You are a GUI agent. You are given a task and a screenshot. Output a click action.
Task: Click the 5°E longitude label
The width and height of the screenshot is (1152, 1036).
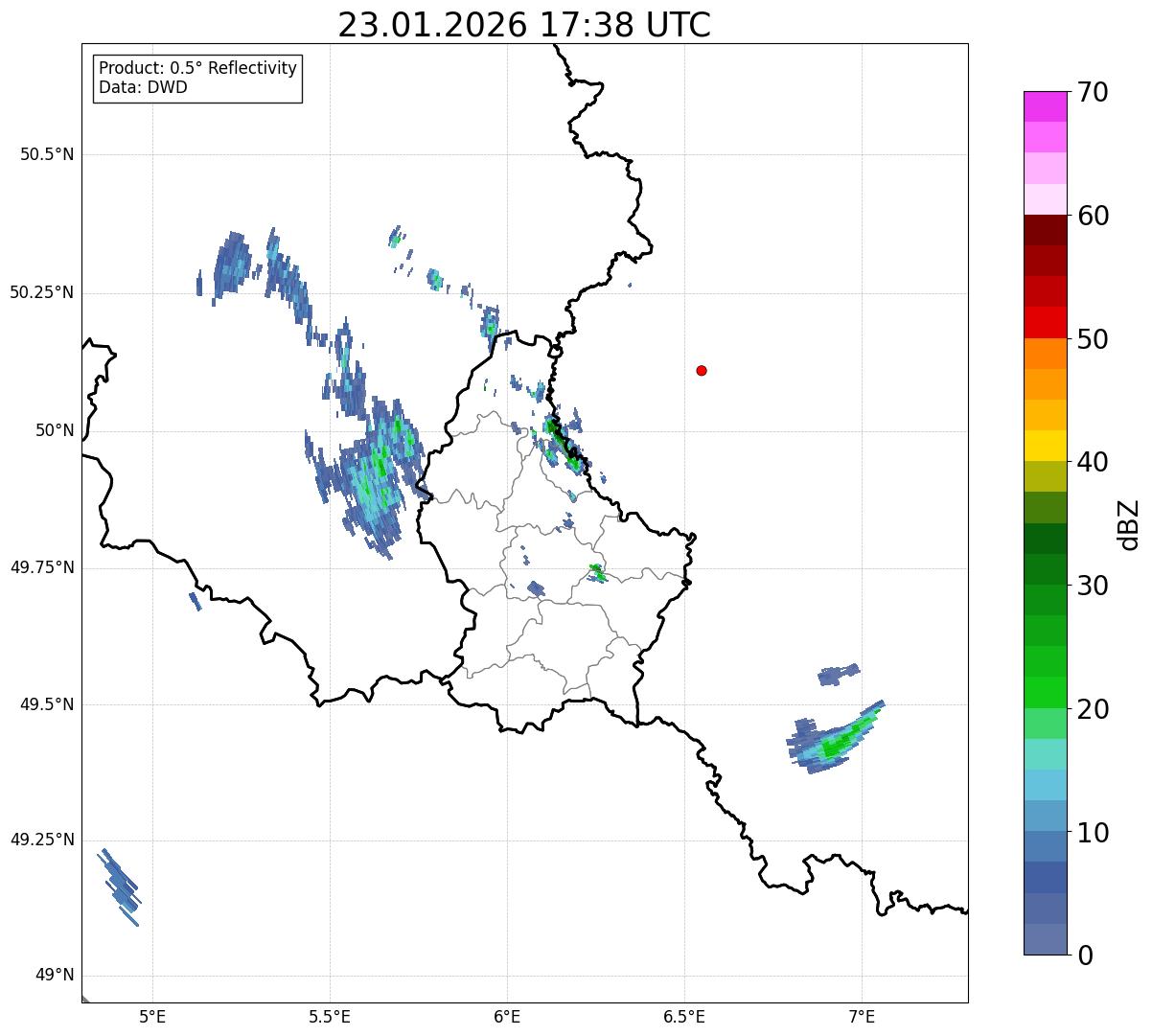[x=152, y=1016]
